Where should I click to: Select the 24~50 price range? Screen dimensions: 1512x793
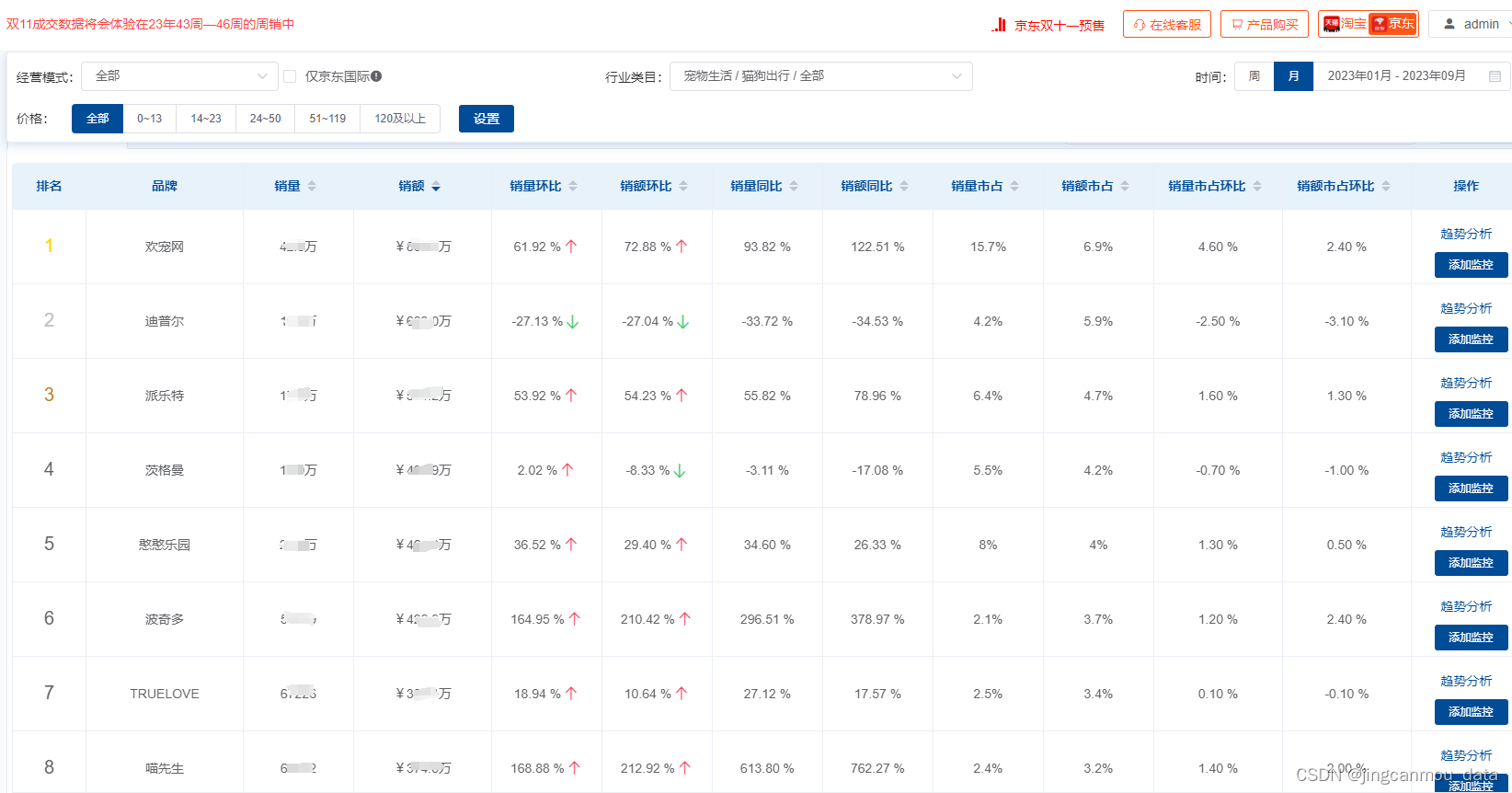coord(266,119)
